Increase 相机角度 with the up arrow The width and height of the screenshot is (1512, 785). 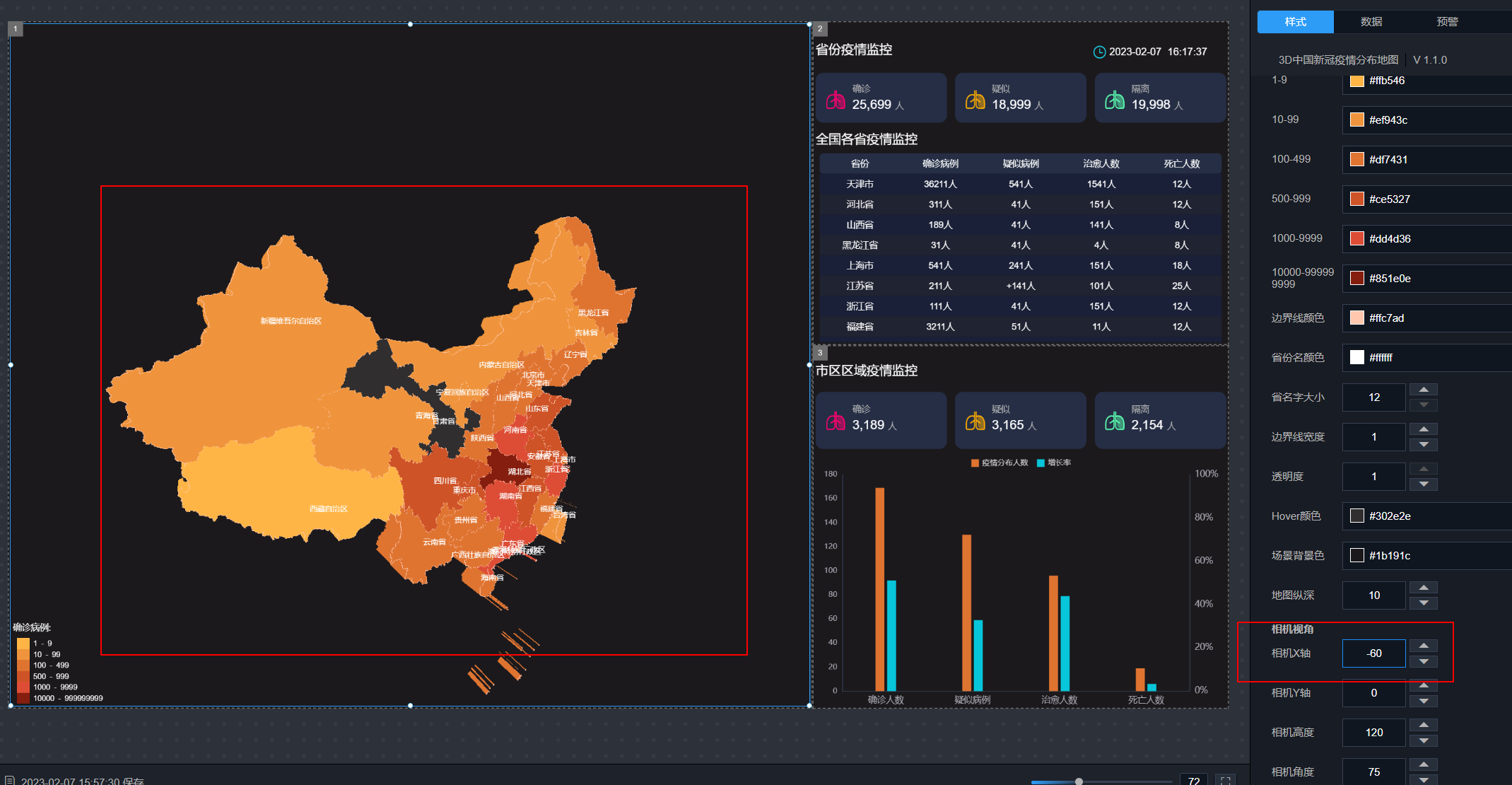(x=1424, y=764)
